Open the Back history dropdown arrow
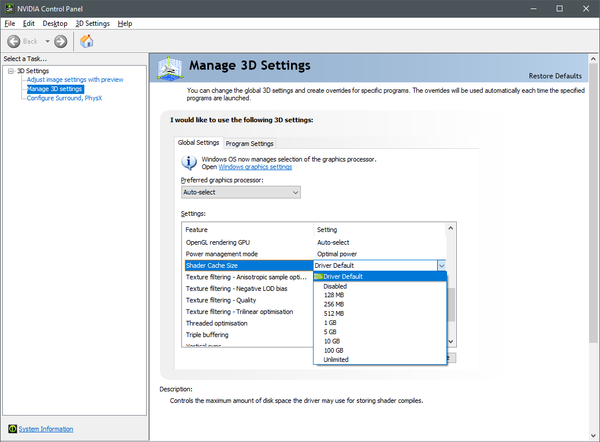This screenshot has height=442, width=600. click(46, 41)
